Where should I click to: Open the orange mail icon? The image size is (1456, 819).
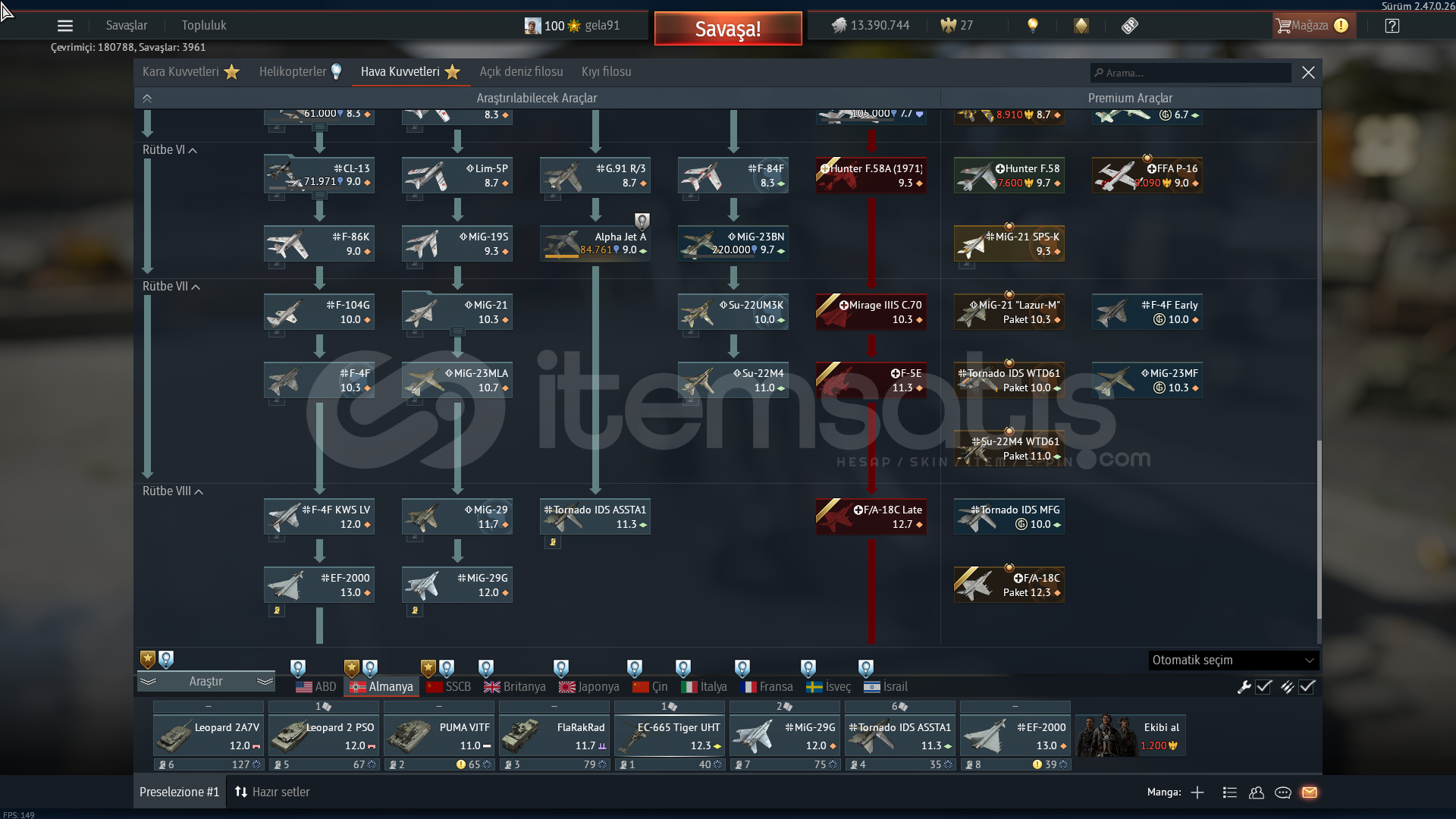(1310, 792)
